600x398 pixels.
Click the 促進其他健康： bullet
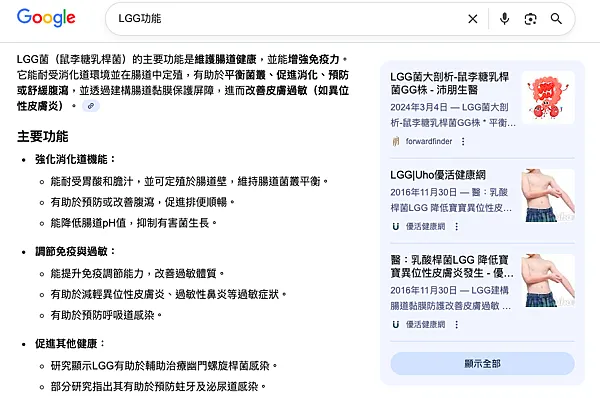70,344
